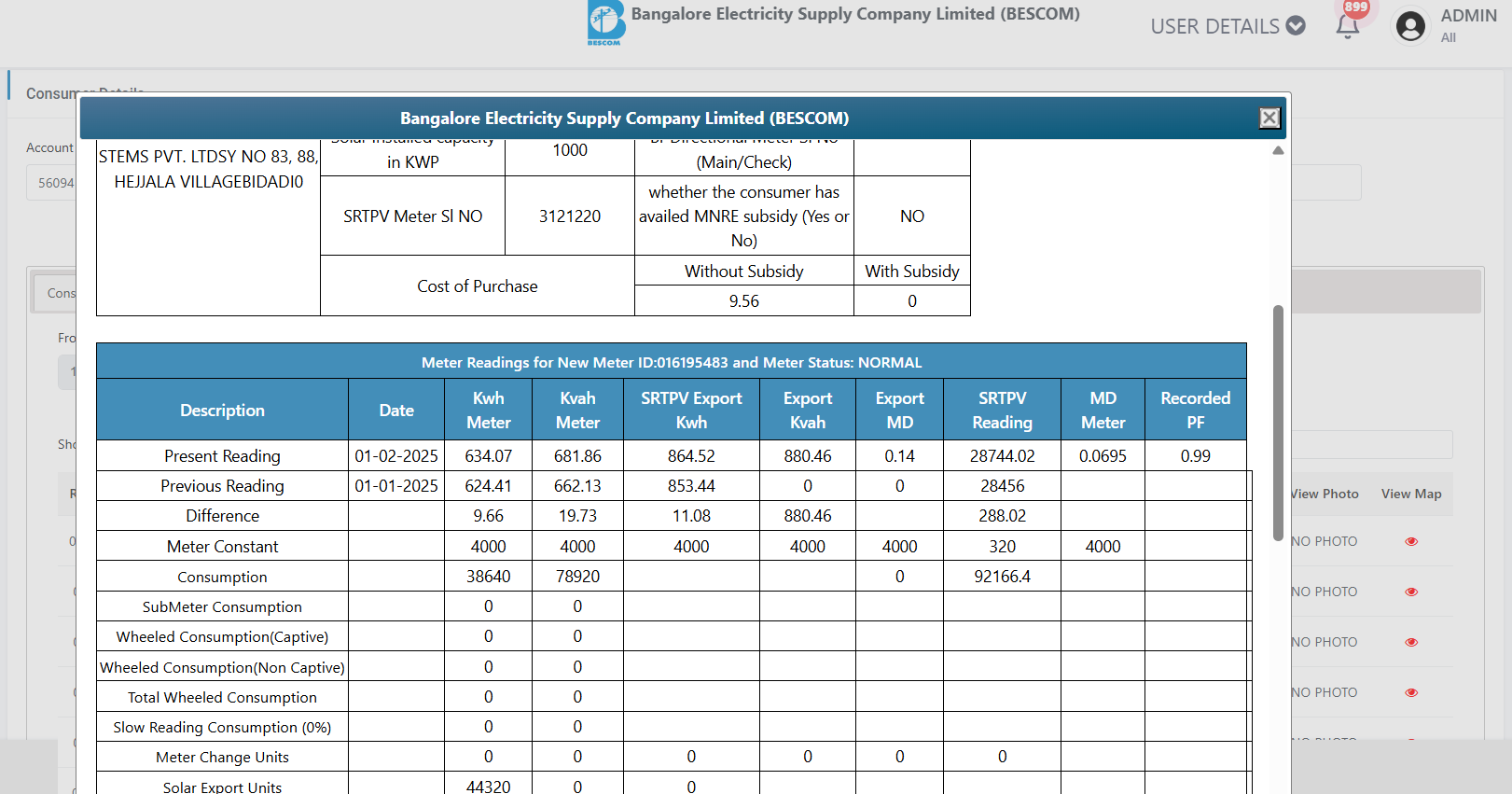Click the SRTPV Export Kwh column header

pos(691,410)
